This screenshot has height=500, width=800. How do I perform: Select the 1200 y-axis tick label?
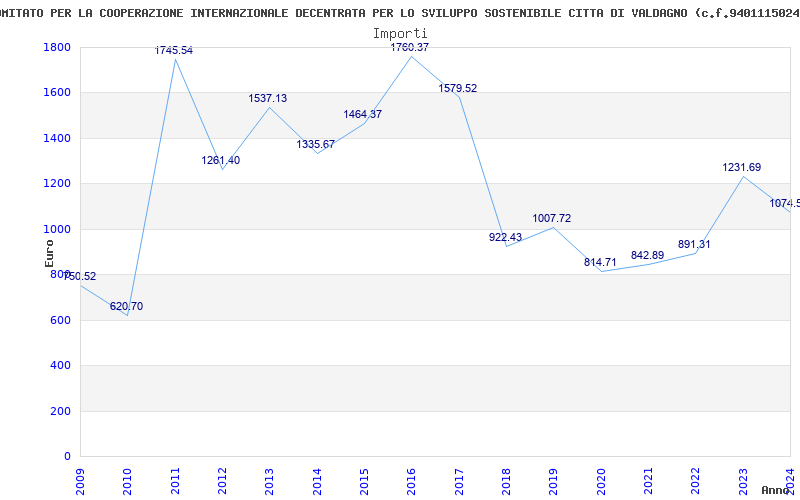(57, 184)
